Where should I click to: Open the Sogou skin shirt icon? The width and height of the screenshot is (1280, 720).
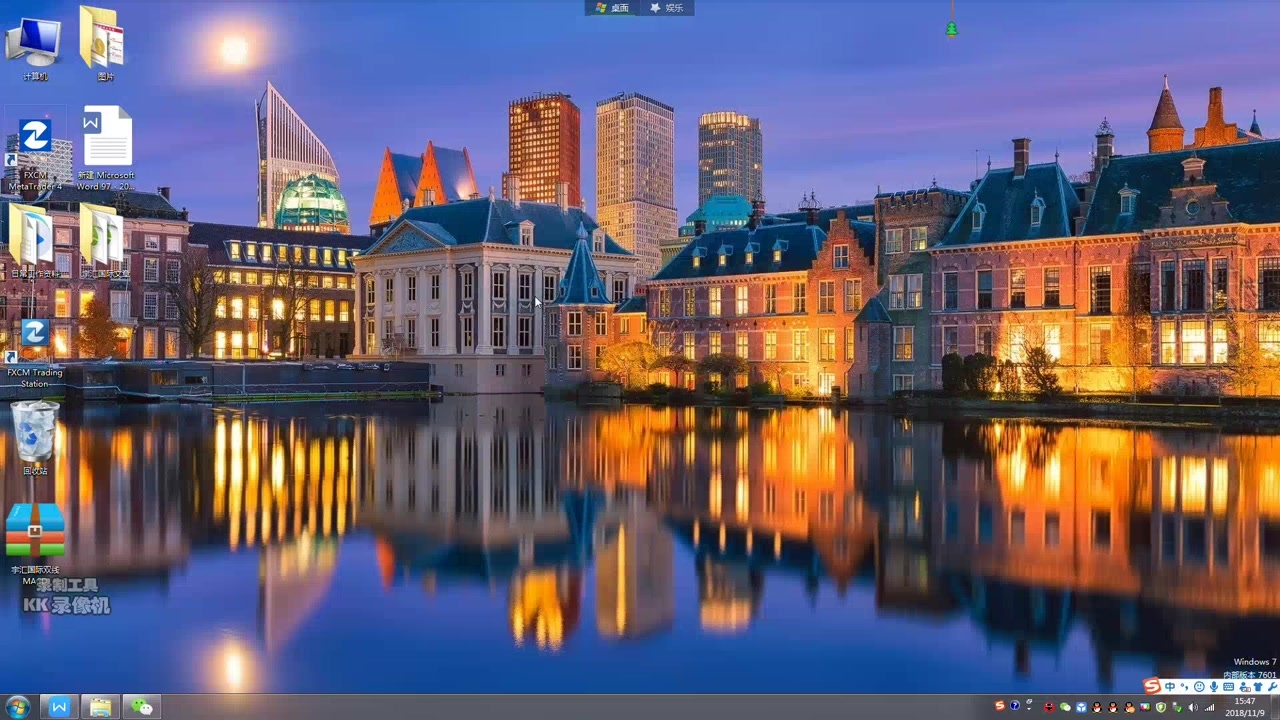(1258, 687)
